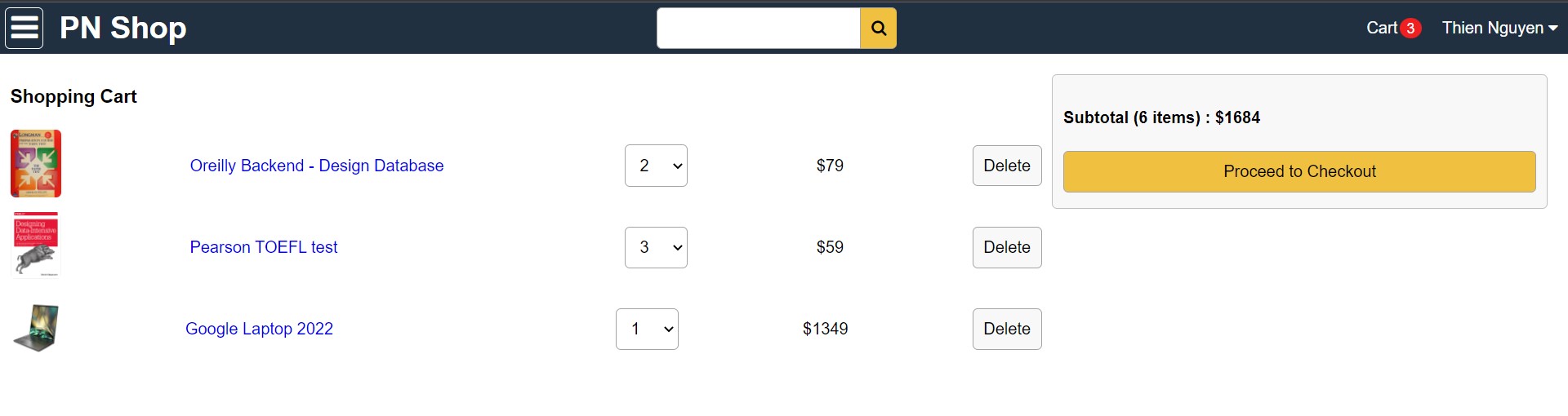Screen dimensions: 1568x416
Task: Delete the Google Laptop 2022 item
Action: tap(1007, 329)
